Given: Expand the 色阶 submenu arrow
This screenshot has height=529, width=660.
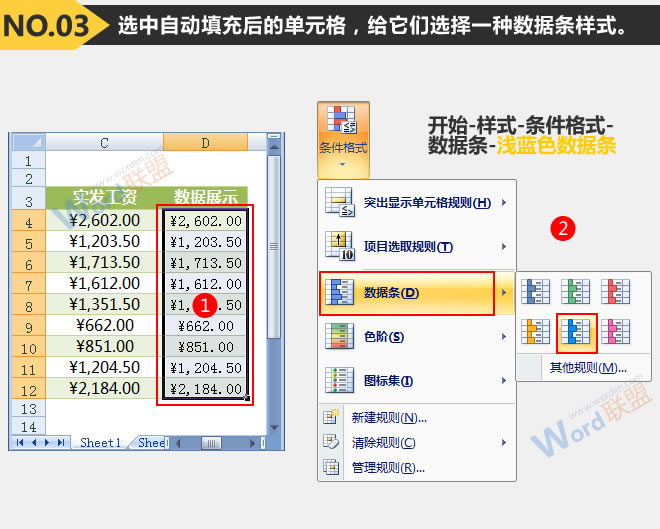Looking at the screenshot, I should pyautogui.click(x=504, y=337).
